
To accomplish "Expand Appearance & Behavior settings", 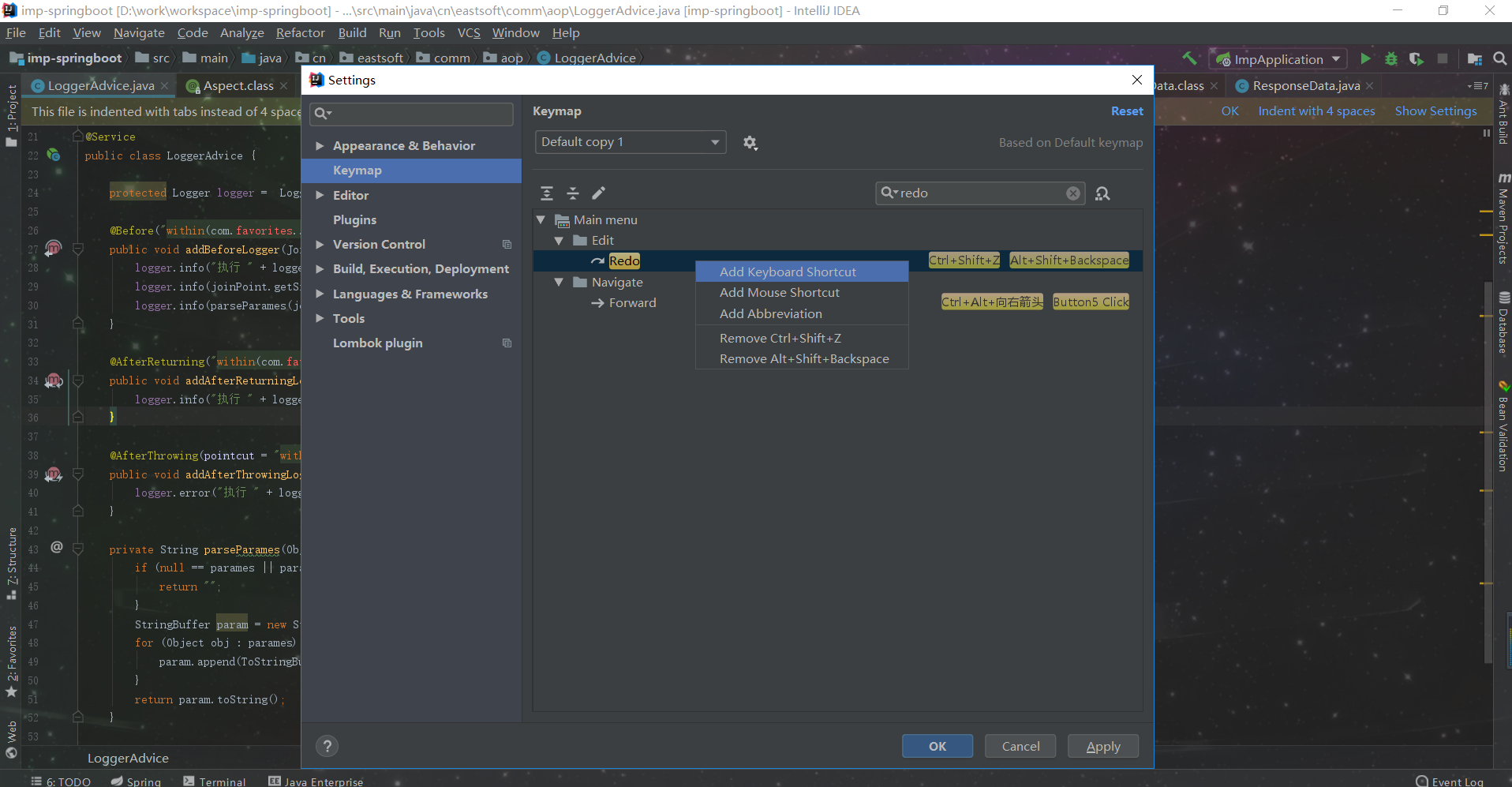I will (x=320, y=146).
